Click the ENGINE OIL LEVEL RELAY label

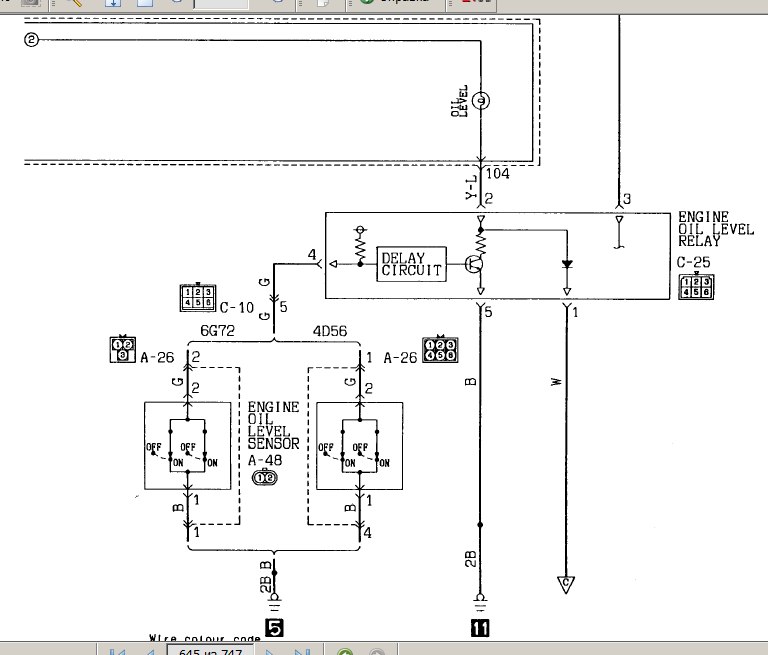(x=704, y=228)
